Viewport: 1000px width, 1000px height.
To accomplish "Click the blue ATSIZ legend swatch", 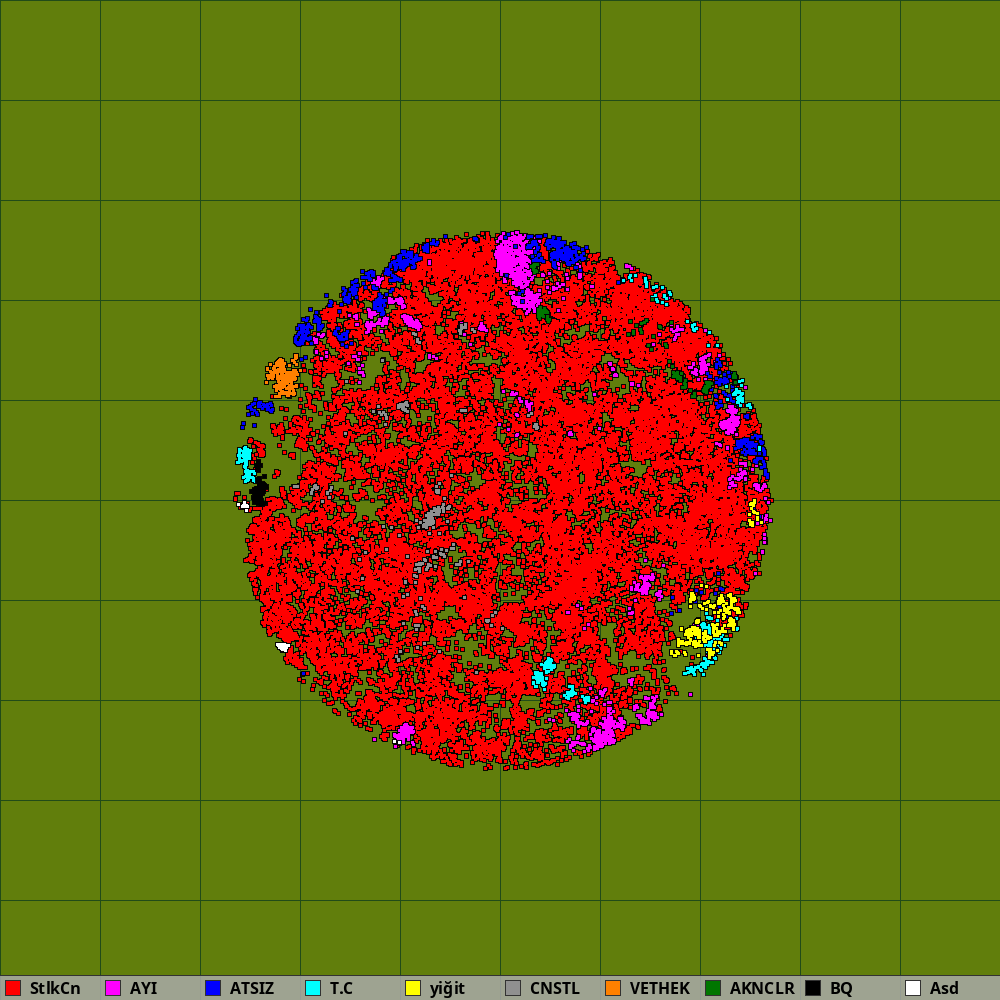I will [213, 988].
